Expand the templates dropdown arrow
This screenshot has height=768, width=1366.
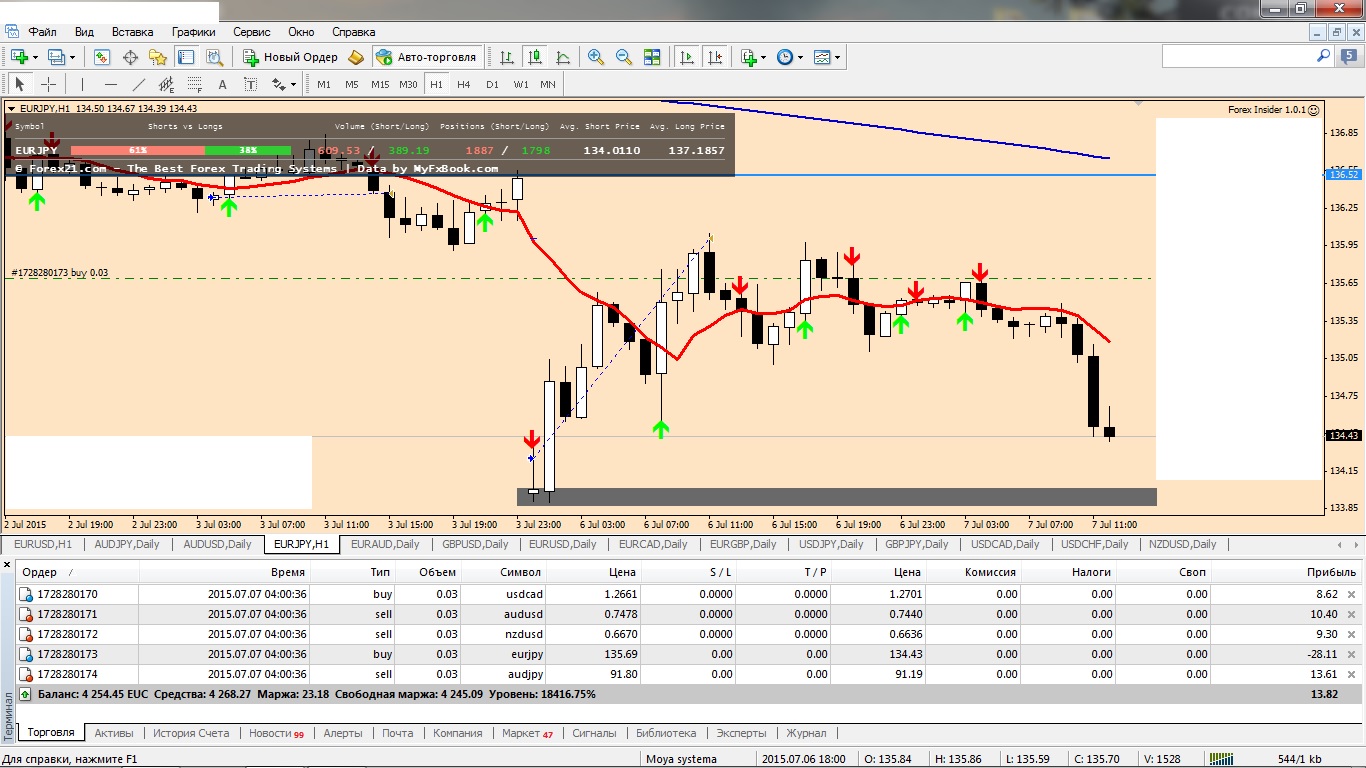point(837,57)
